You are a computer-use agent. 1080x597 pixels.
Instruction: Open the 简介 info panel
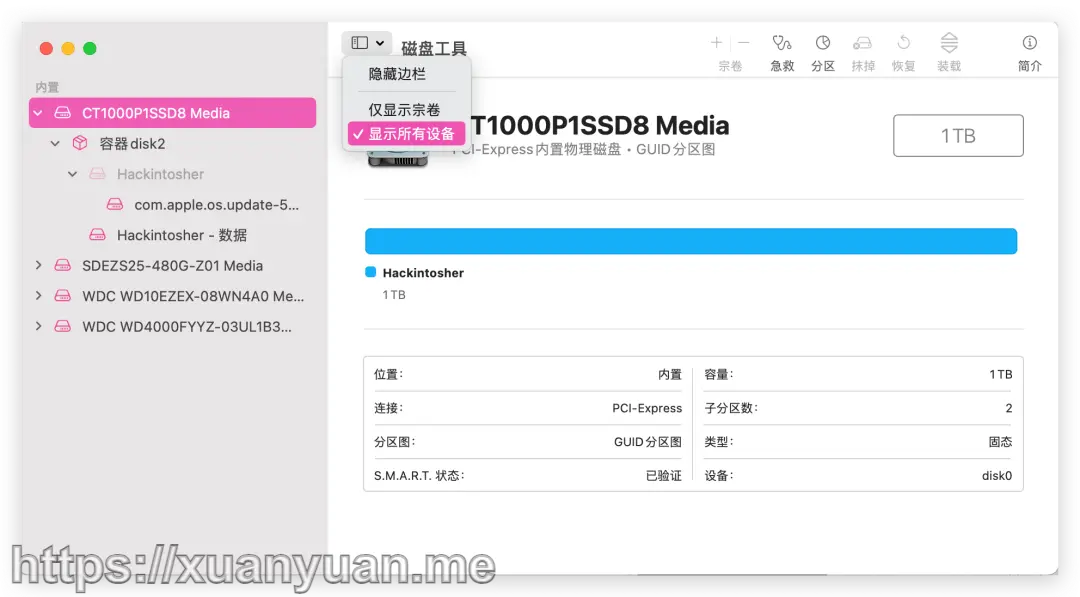point(1030,43)
